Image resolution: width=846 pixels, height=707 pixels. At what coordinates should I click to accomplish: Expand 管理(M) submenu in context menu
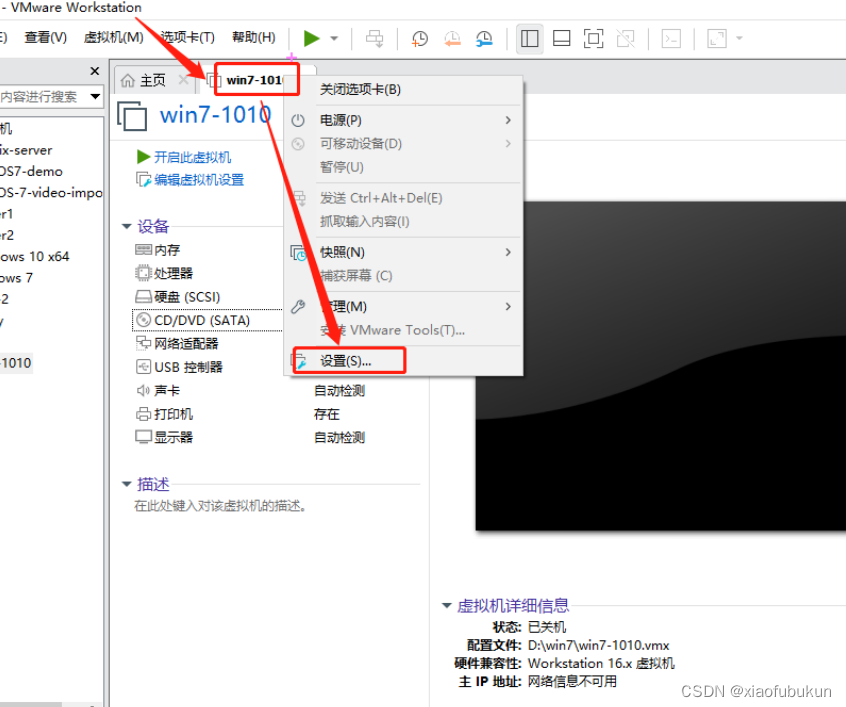[x=405, y=307]
